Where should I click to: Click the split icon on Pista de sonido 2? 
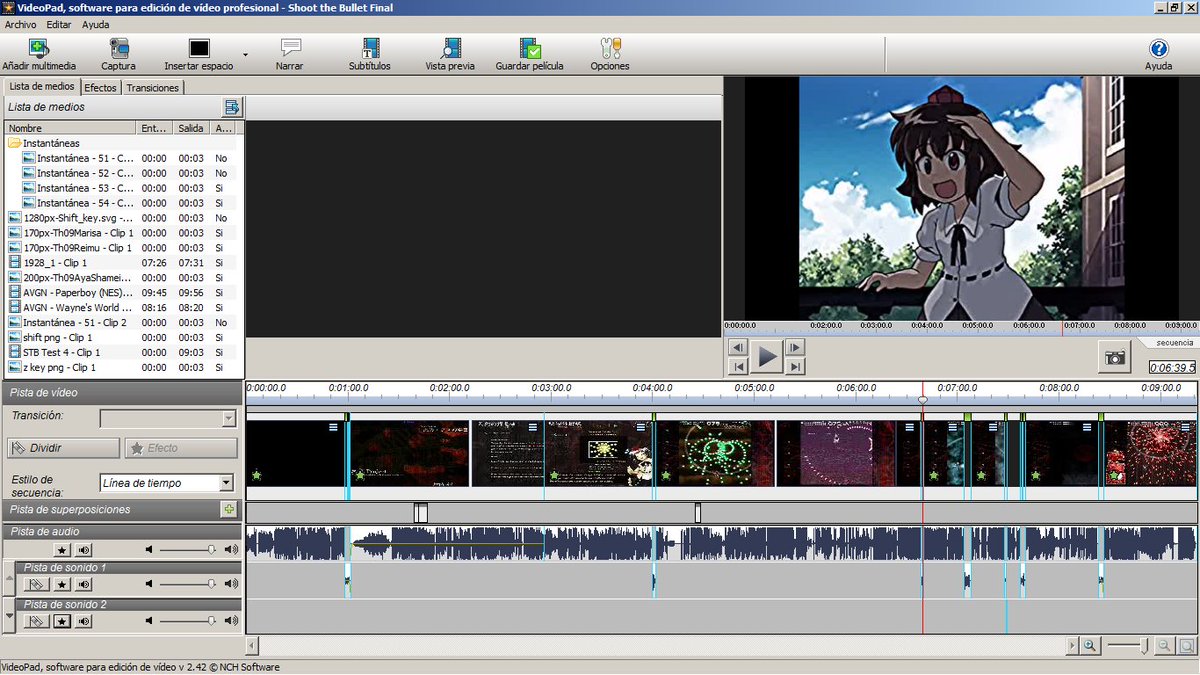click(x=36, y=621)
